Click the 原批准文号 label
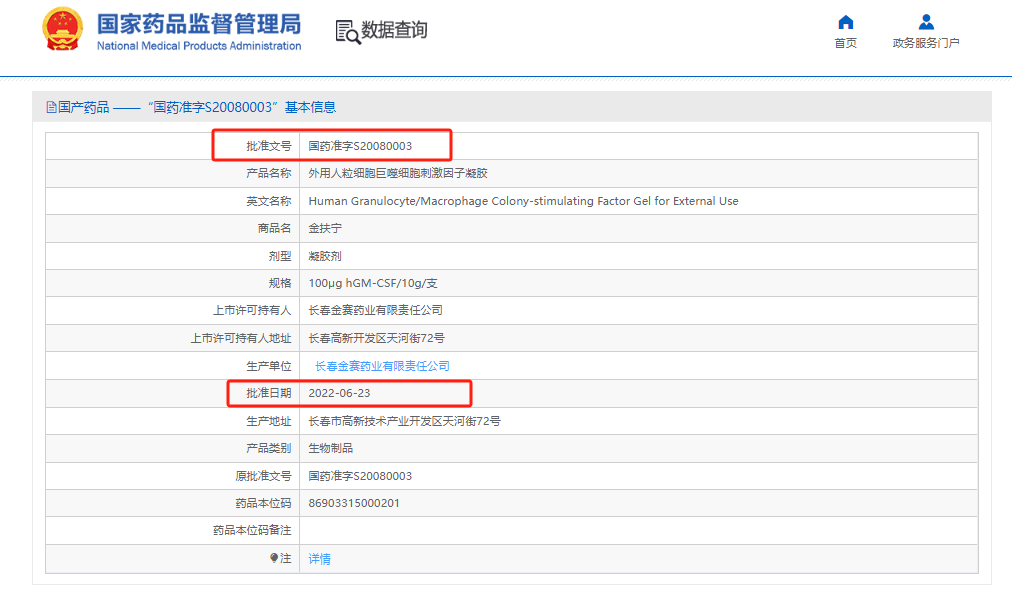The image size is (1012, 594). (263, 476)
